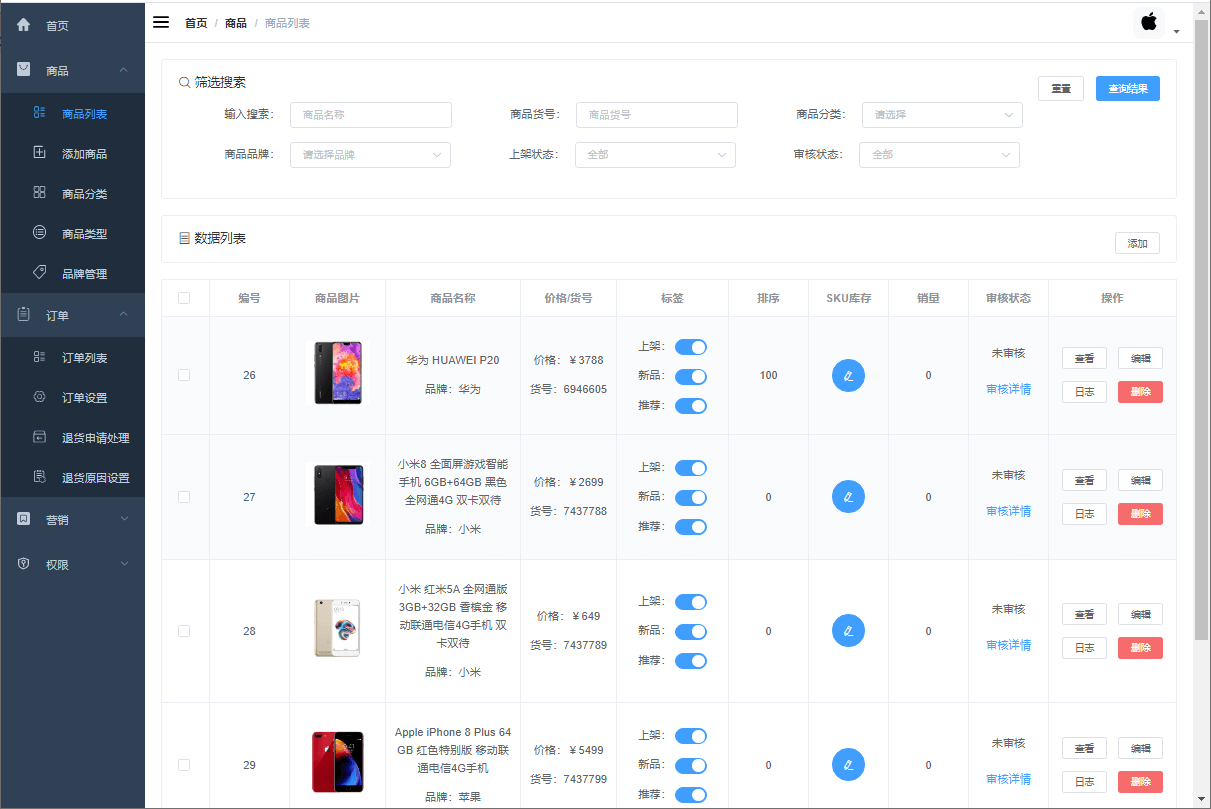Click the 商品货号 input field
Image resolution: width=1211 pixels, height=809 pixels.
657,115
